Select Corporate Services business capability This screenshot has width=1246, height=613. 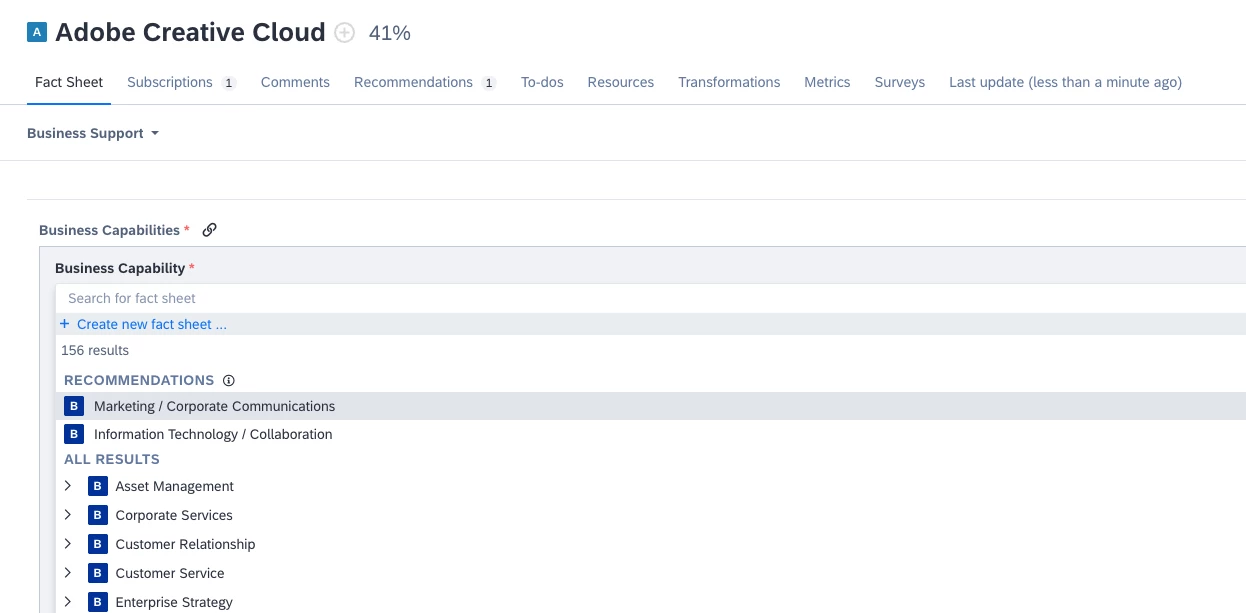point(174,515)
